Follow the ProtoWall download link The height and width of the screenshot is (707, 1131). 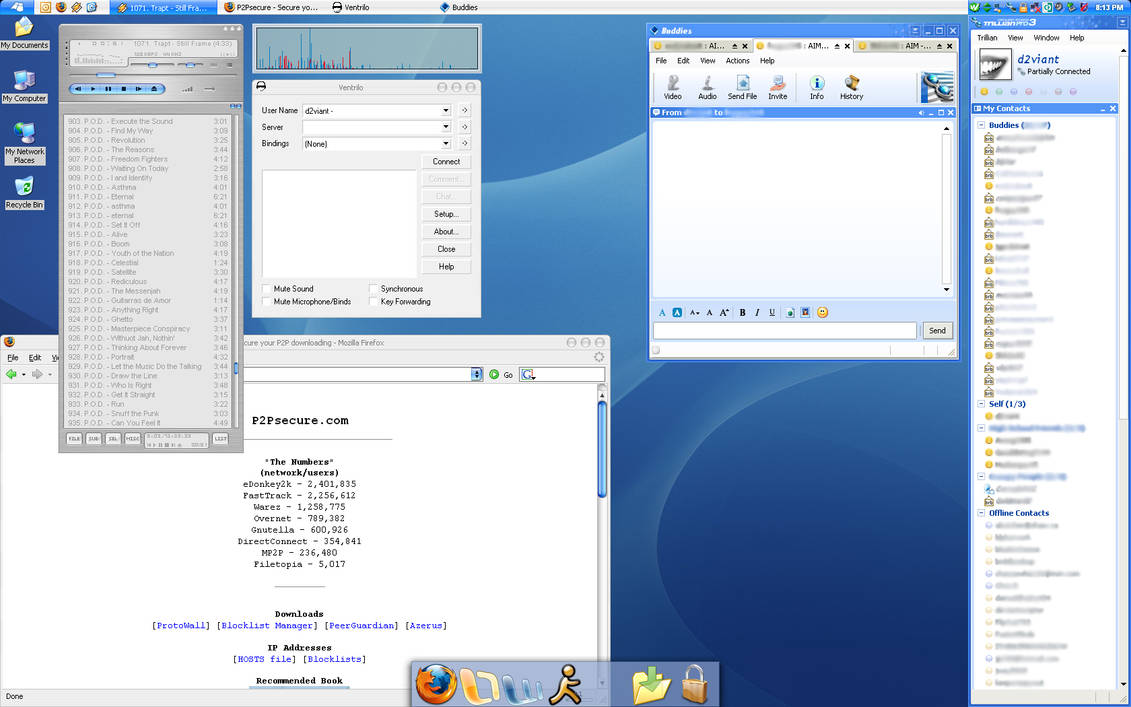(x=182, y=625)
